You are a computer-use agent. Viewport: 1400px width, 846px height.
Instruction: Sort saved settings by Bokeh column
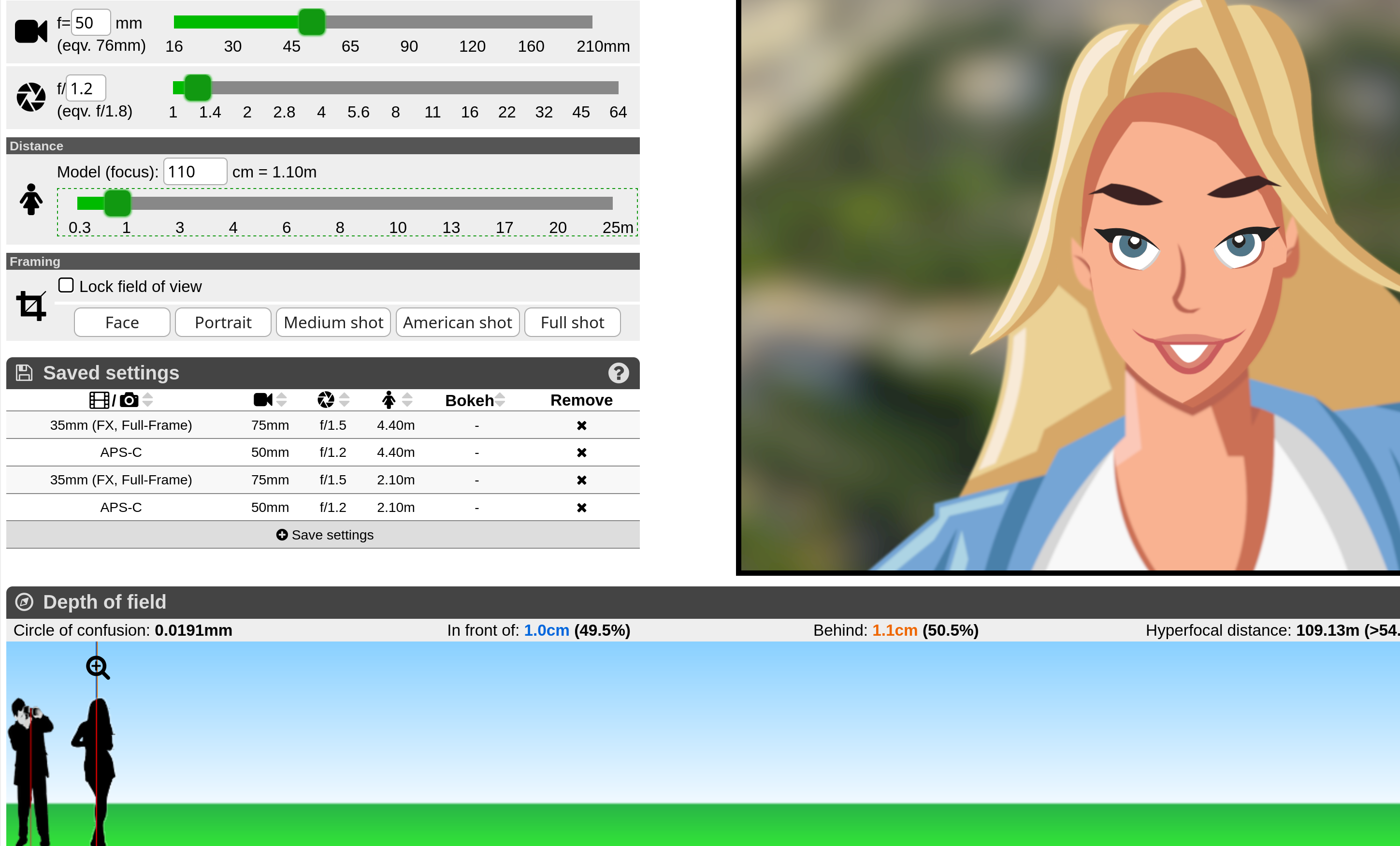[500, 400]
